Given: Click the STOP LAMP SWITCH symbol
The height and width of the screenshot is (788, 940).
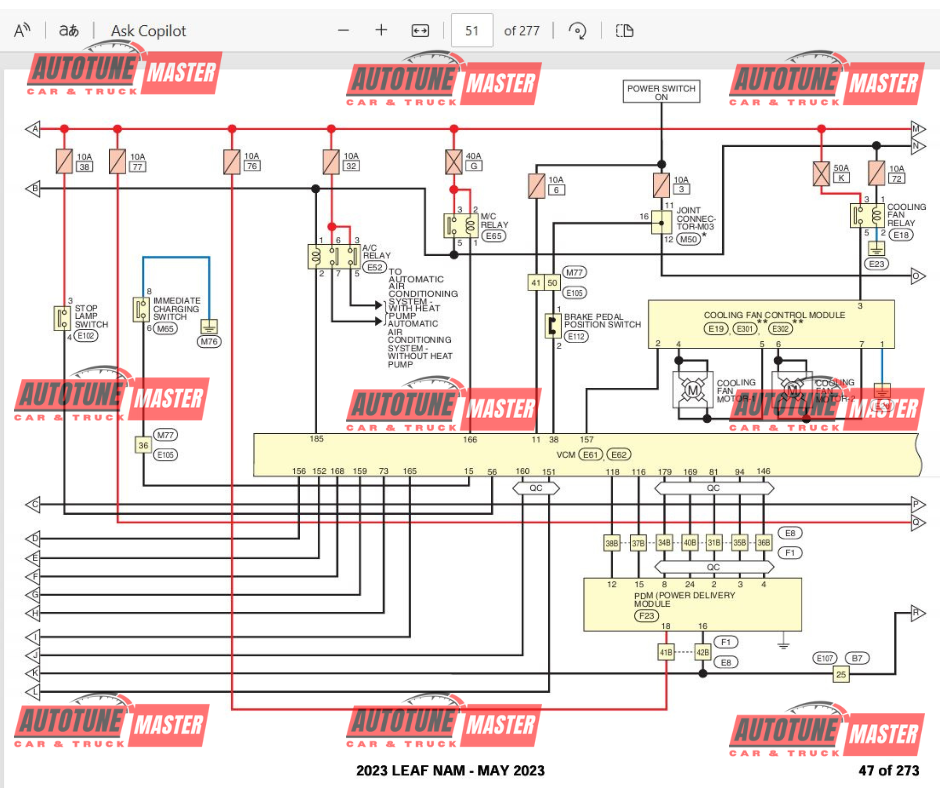Looking at the screenshot, I should (x=62, y=319).
